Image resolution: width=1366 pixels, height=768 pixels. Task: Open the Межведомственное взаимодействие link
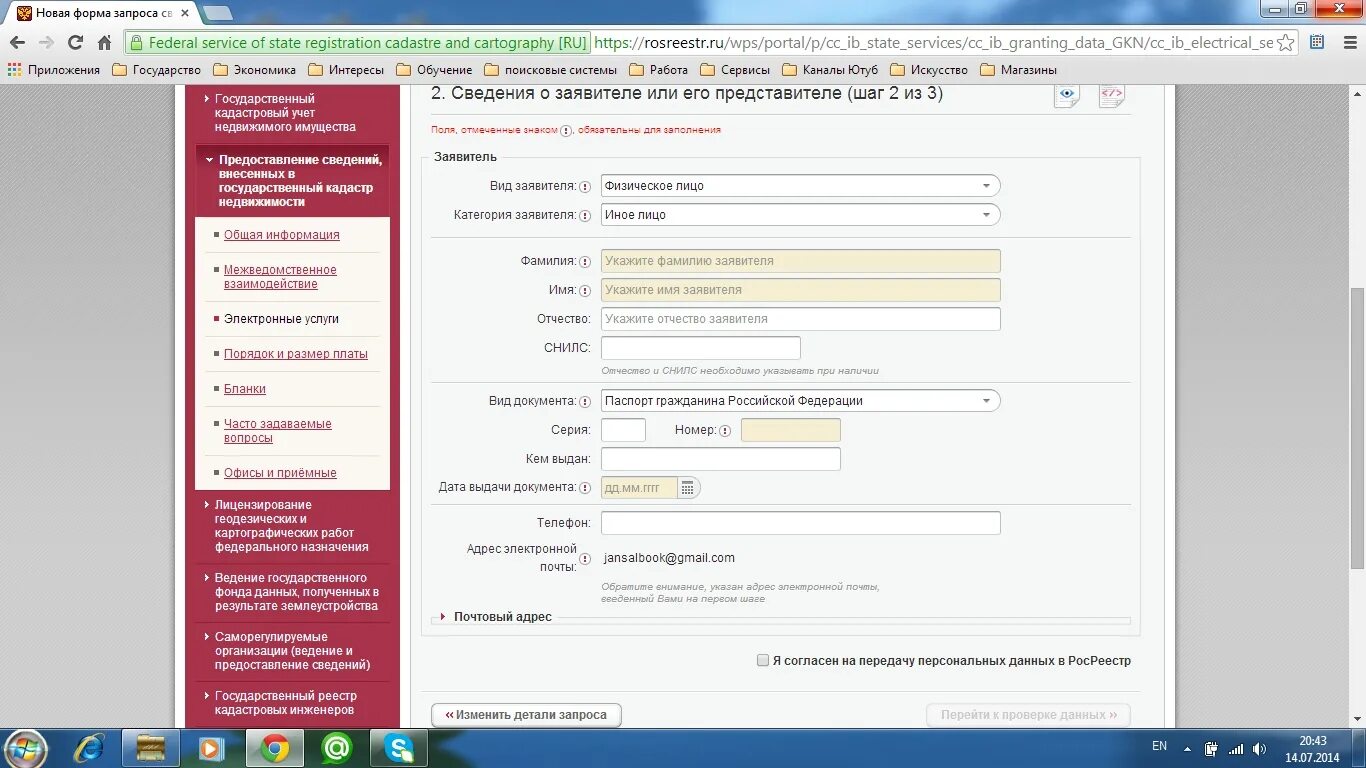pyautogui.click(x=280, y=277)
